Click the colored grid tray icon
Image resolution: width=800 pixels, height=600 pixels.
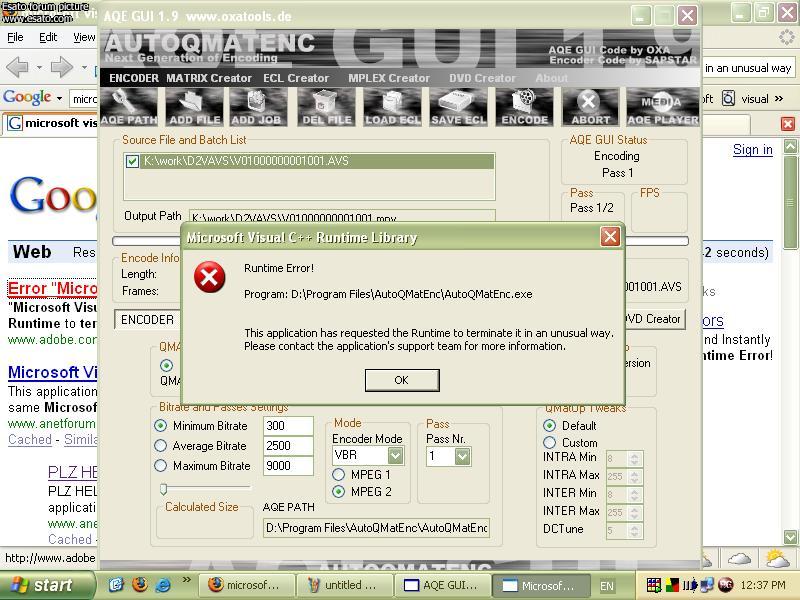pyautogui.click(x=653, y=585)
